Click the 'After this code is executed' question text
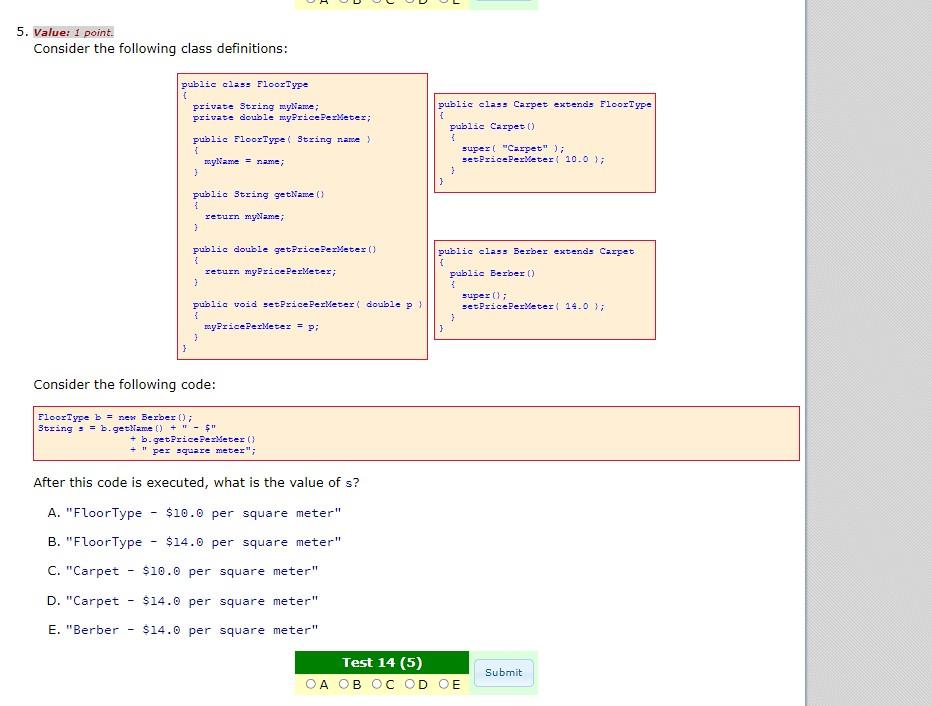Screen dimensions: 932x706 click(x=196, y=483)
